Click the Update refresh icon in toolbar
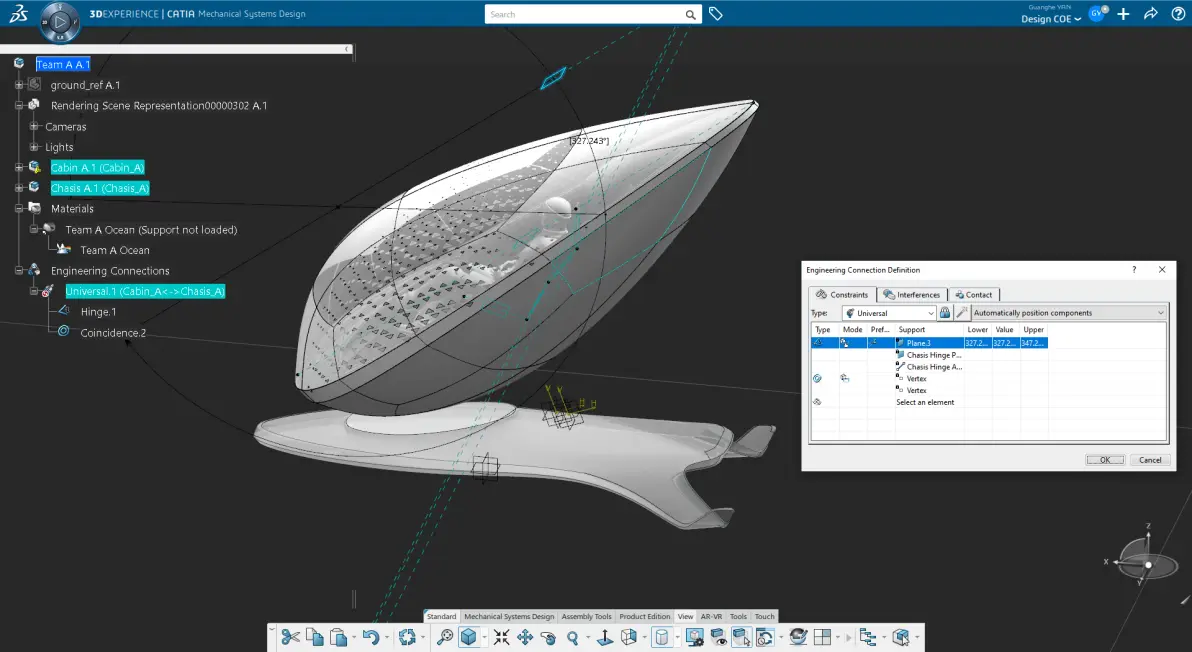 point(407,637)
